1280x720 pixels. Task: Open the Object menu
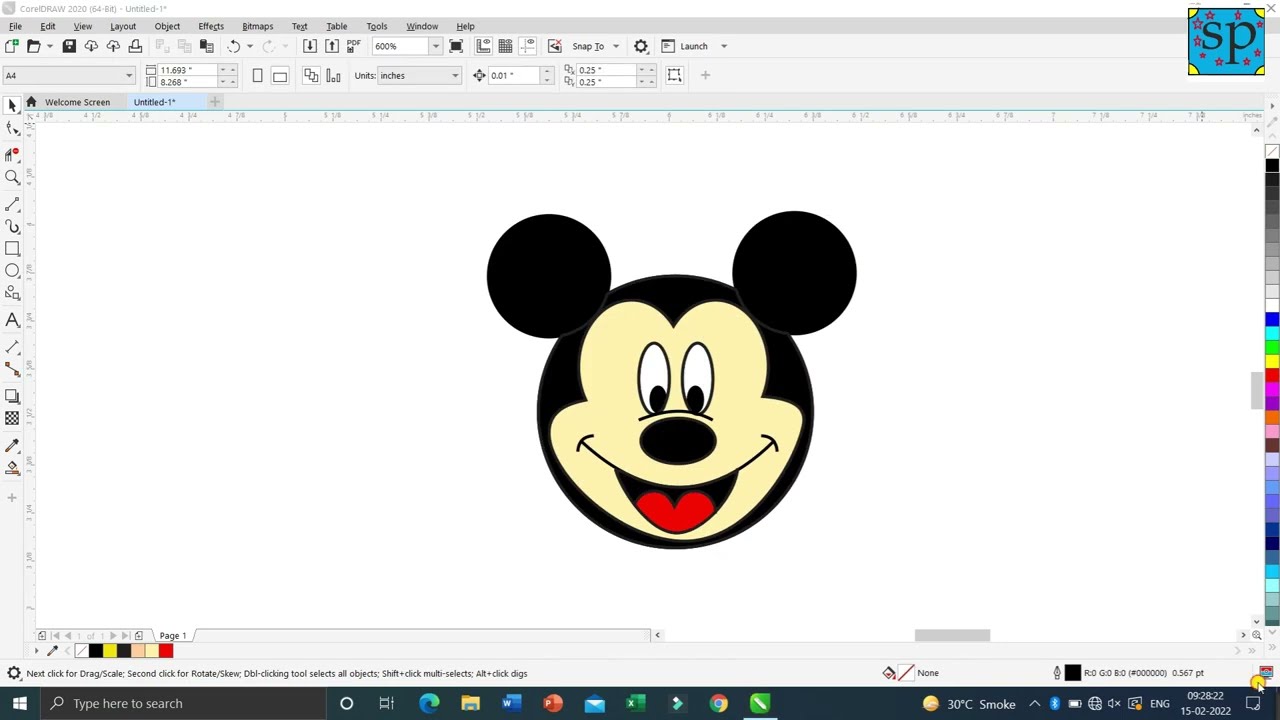click(167, 26)
